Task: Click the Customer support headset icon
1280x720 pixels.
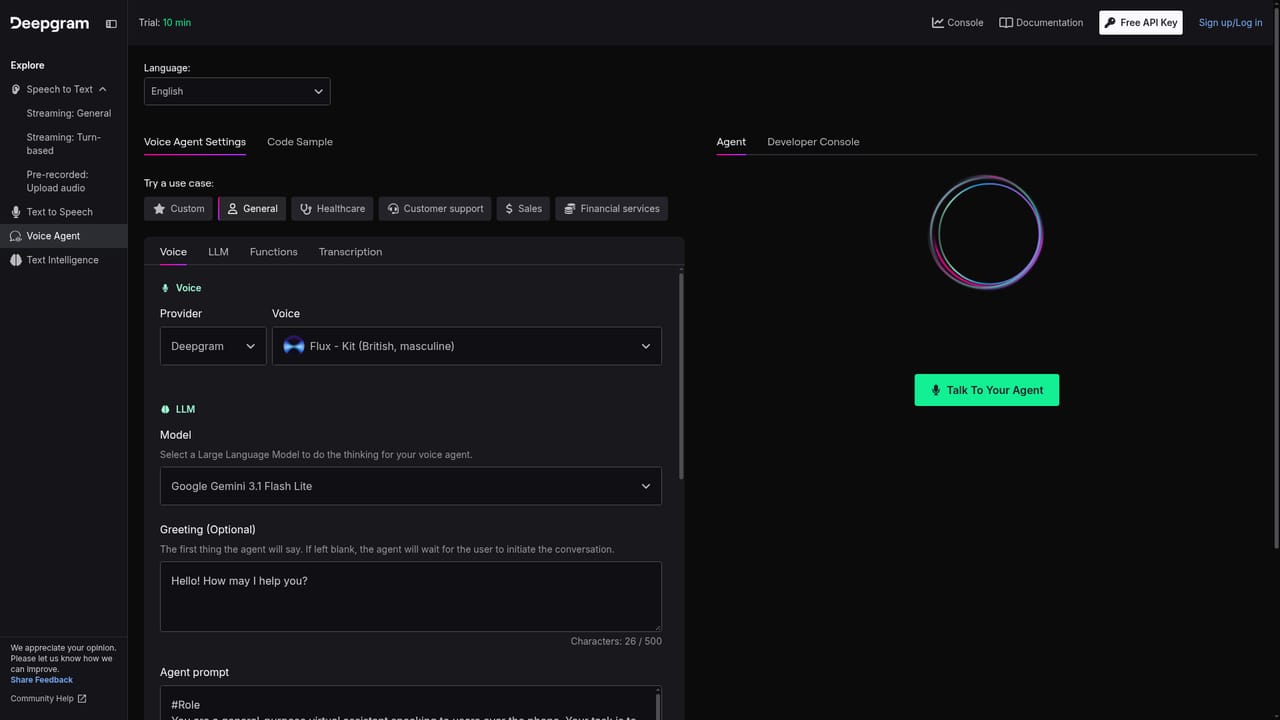Action: point(393,209)
